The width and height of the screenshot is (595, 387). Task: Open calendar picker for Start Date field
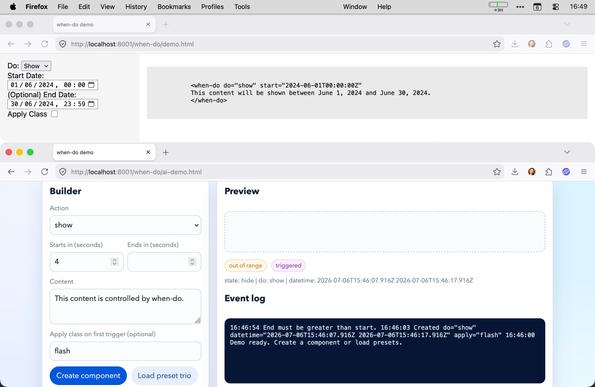pos(91,85)
